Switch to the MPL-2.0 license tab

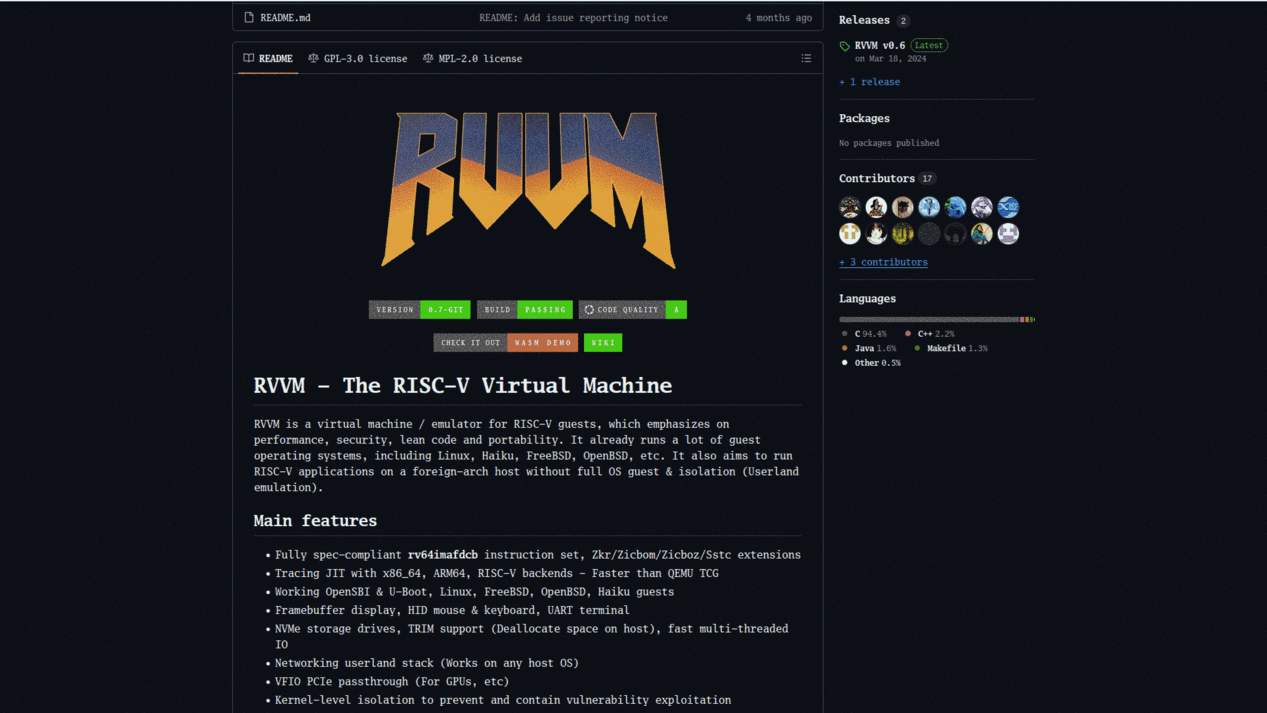(x=472, y=58)
